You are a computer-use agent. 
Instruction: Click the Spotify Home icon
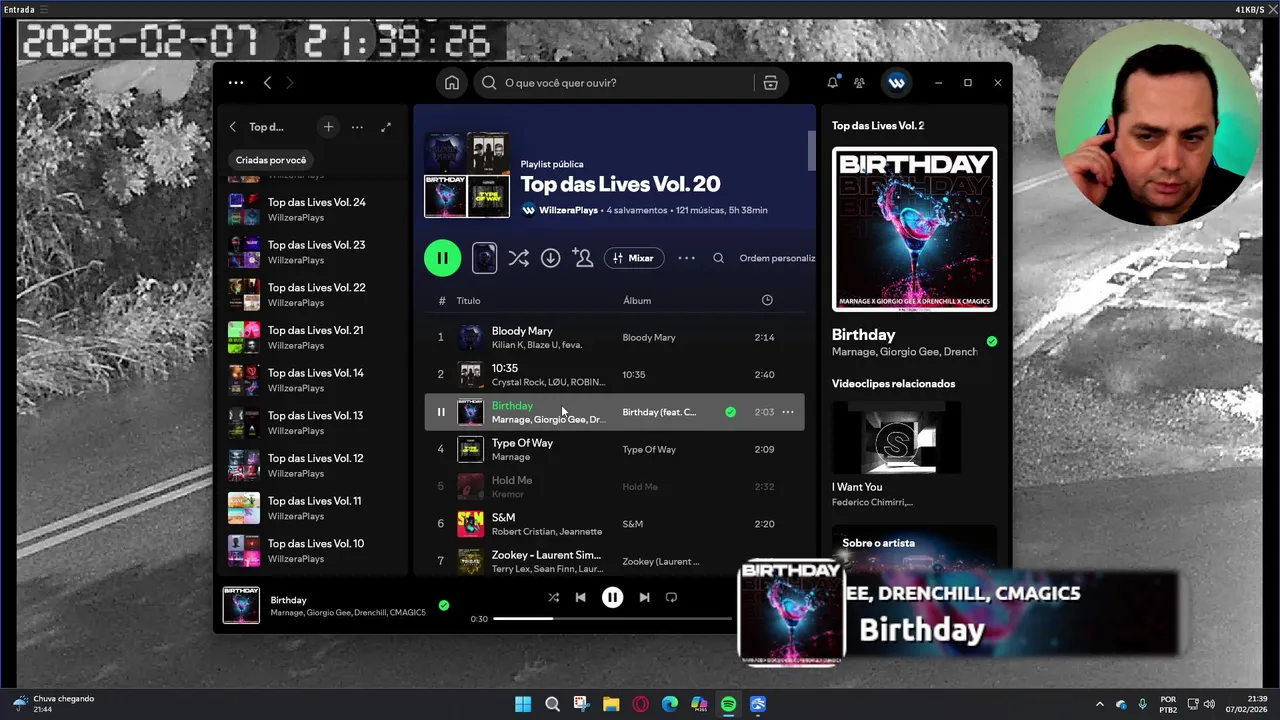tap(452, 83)
